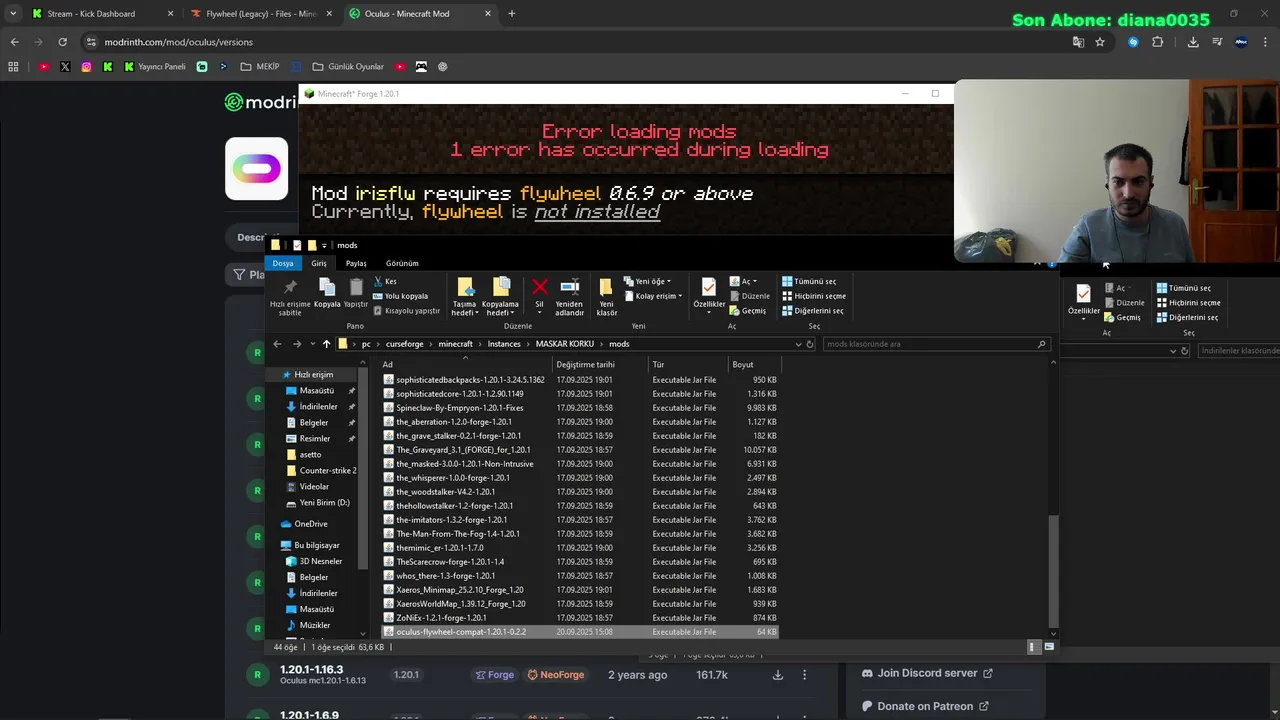
Task: Switch to the Görünüm ribbon tab
Action: (x=402, y=263)
